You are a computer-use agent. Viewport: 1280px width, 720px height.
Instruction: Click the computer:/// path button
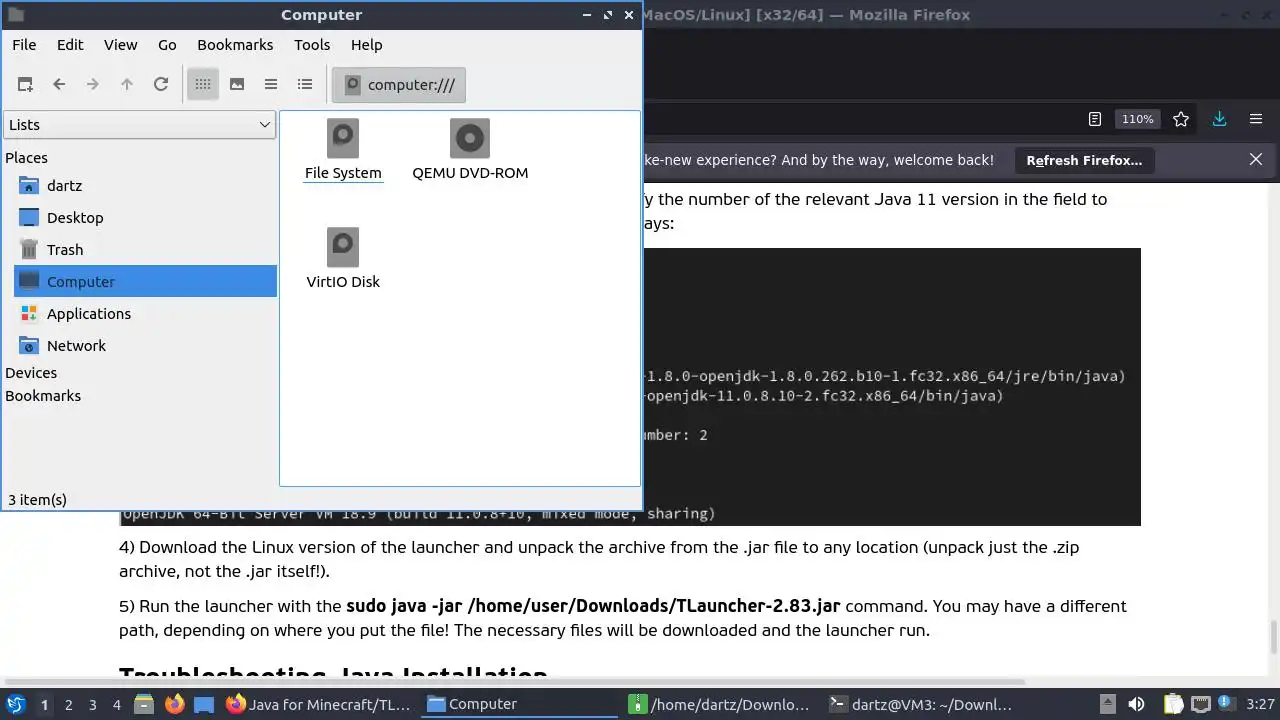coord(399,84)
